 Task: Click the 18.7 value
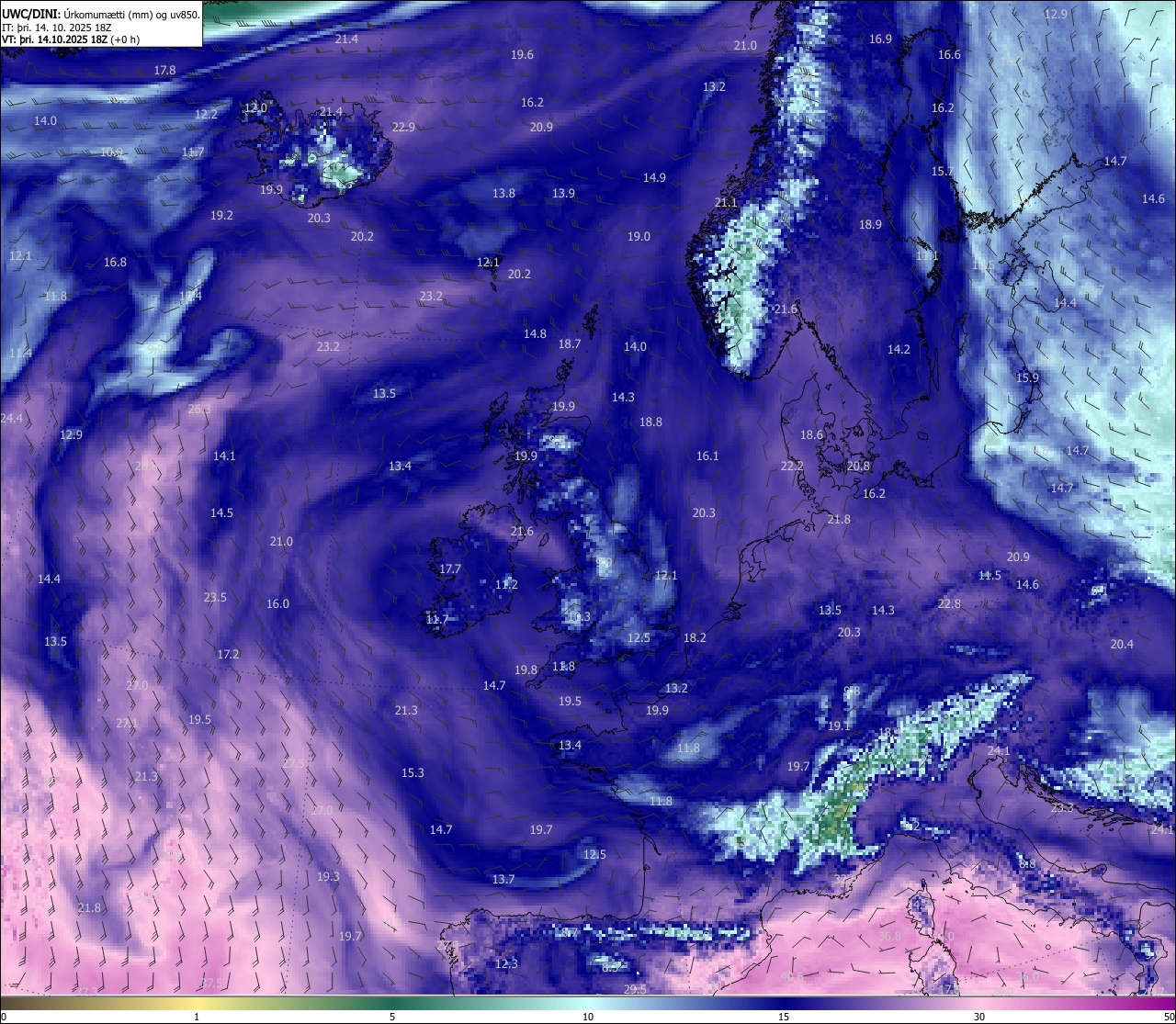[570, 344]
